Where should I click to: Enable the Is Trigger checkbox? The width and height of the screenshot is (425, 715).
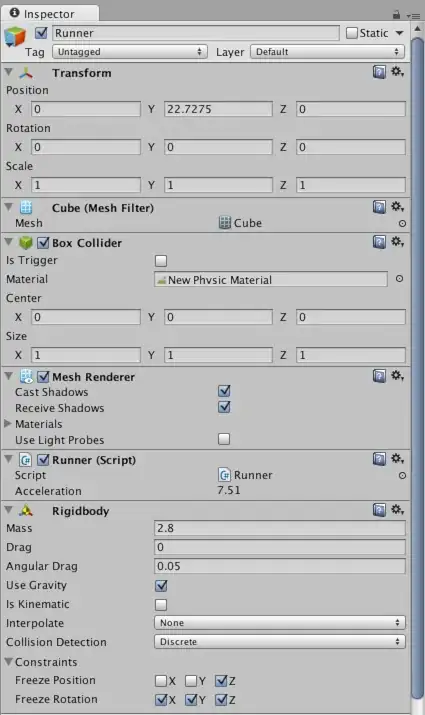pos(161,261)
